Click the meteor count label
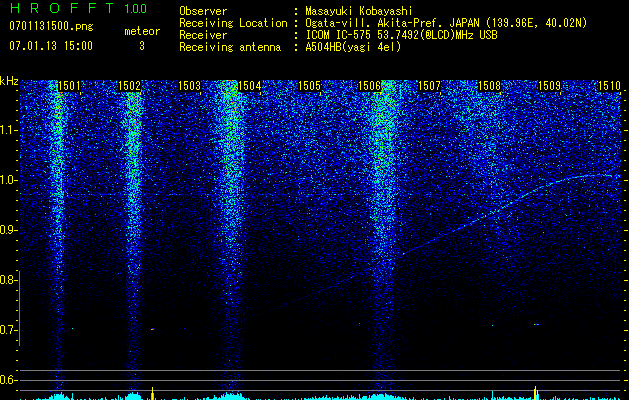629x400 pixels. pyautogui.click(x=142, y=31)
